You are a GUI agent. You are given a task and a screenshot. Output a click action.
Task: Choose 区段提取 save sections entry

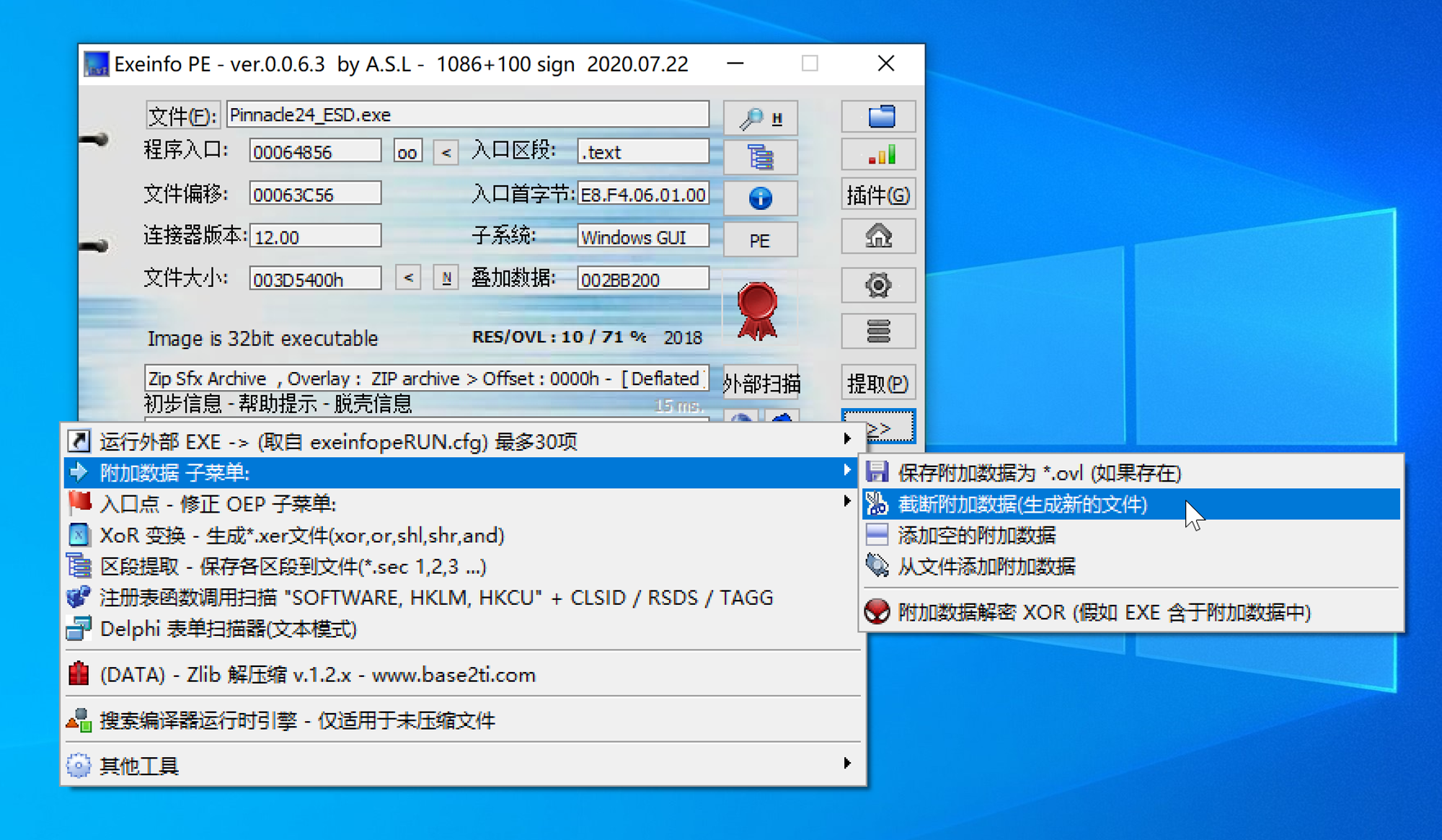click(x=463, y=566)
